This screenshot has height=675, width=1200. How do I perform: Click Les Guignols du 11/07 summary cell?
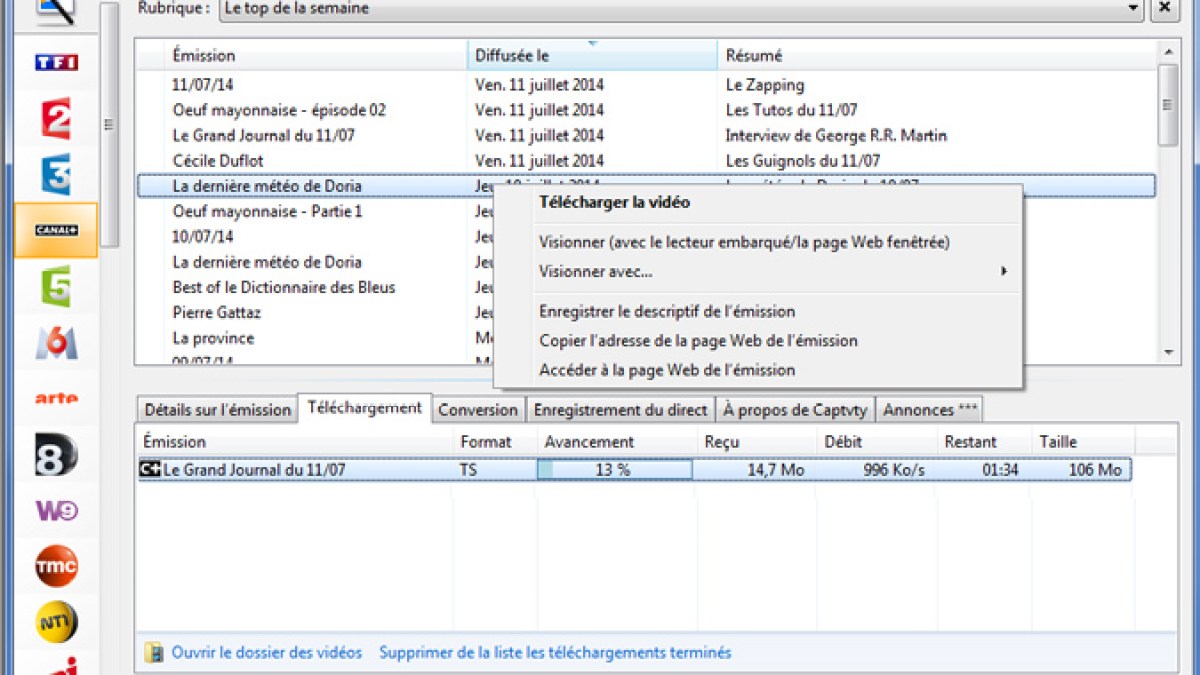tap(803, 160)
